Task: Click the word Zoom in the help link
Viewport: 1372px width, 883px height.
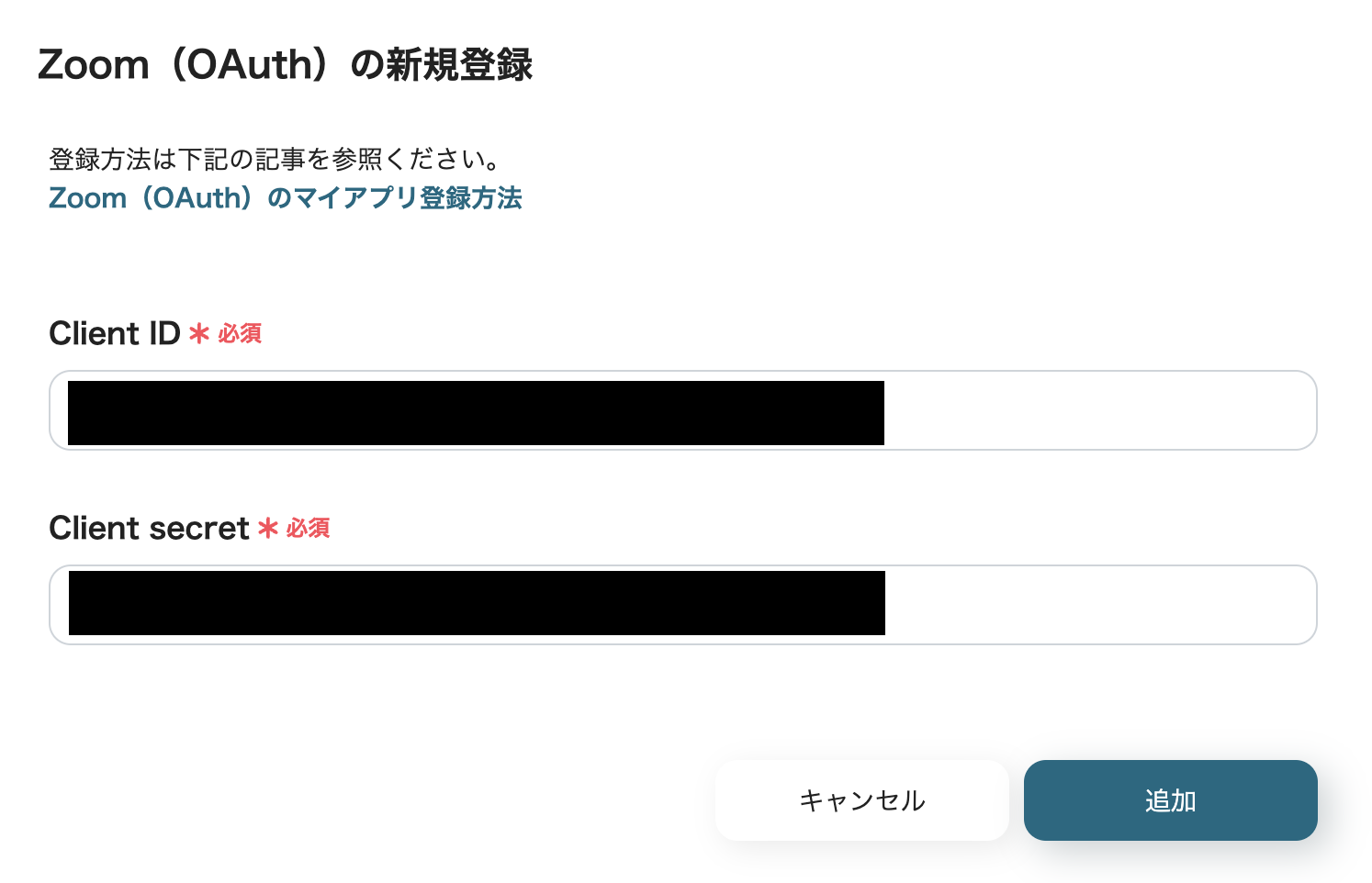Action: click(87, 198)
